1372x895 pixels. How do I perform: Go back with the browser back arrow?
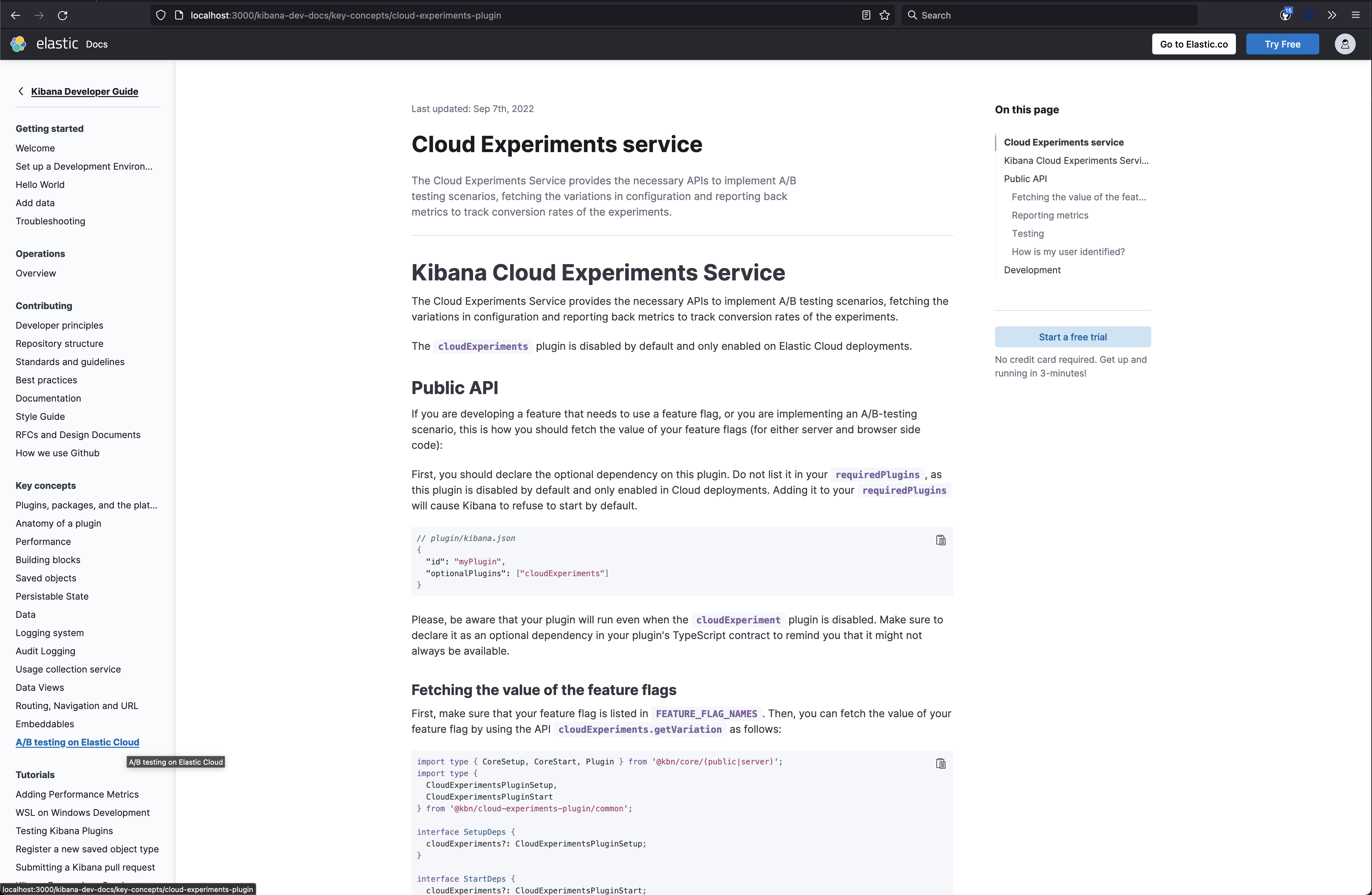click(x=16, y=16)
